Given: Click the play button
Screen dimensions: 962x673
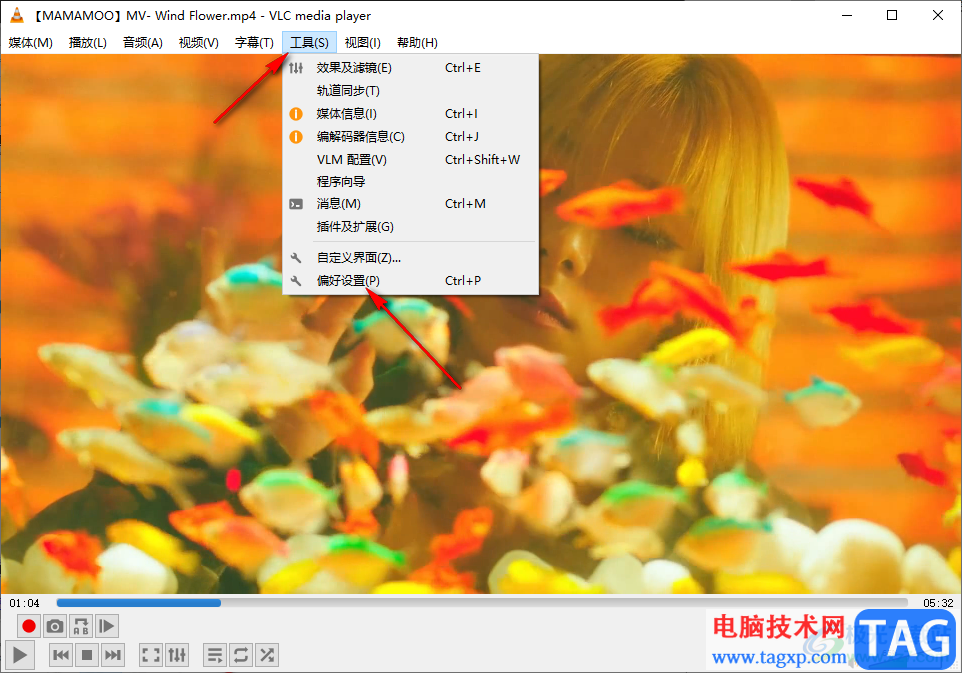Looking at the screenshot, I should pos(20,655).
